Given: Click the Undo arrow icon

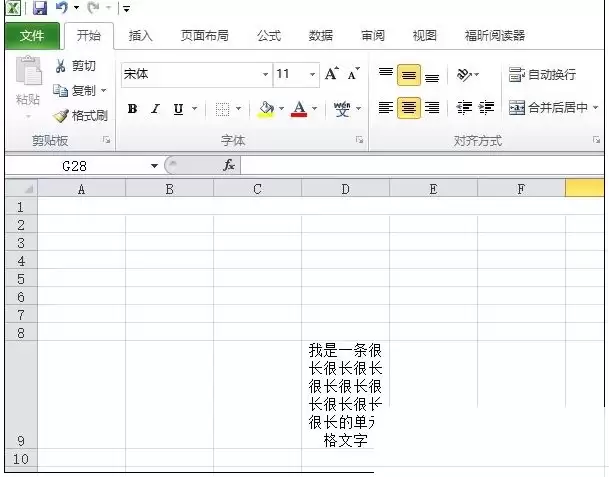Looking at the screenshot, I should (62, 7).
